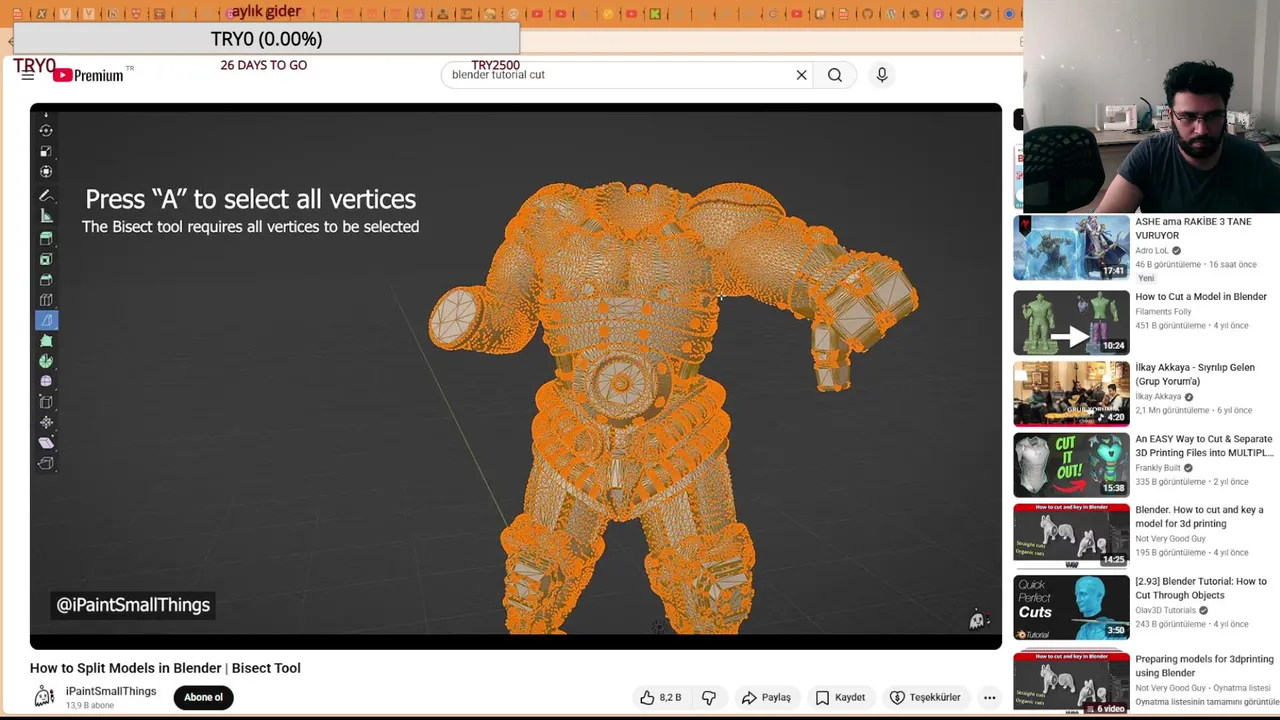The height and width of the screenshot is (720, 1280).
Task: Click the Shear tool in video
Action: pos(46,443)
